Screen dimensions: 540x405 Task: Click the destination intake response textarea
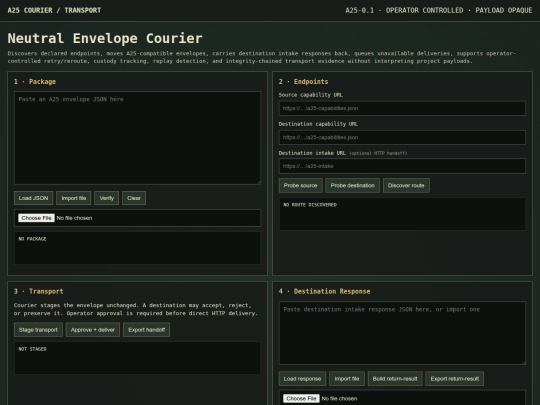(402, 333)
